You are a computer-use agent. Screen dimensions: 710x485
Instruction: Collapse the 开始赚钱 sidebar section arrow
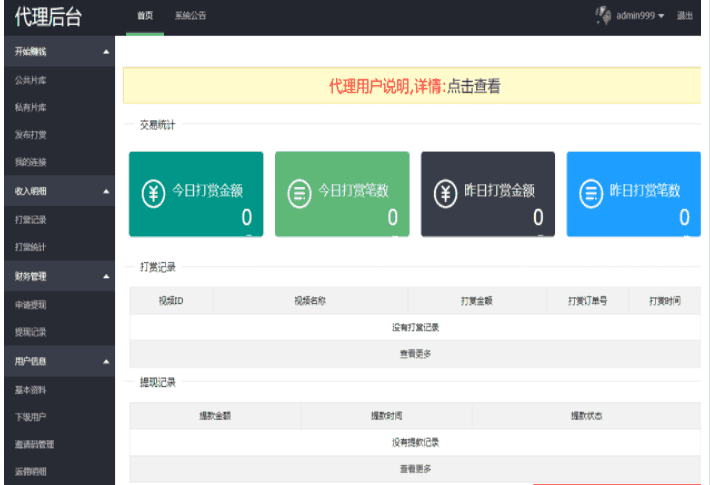coord(106,52)
